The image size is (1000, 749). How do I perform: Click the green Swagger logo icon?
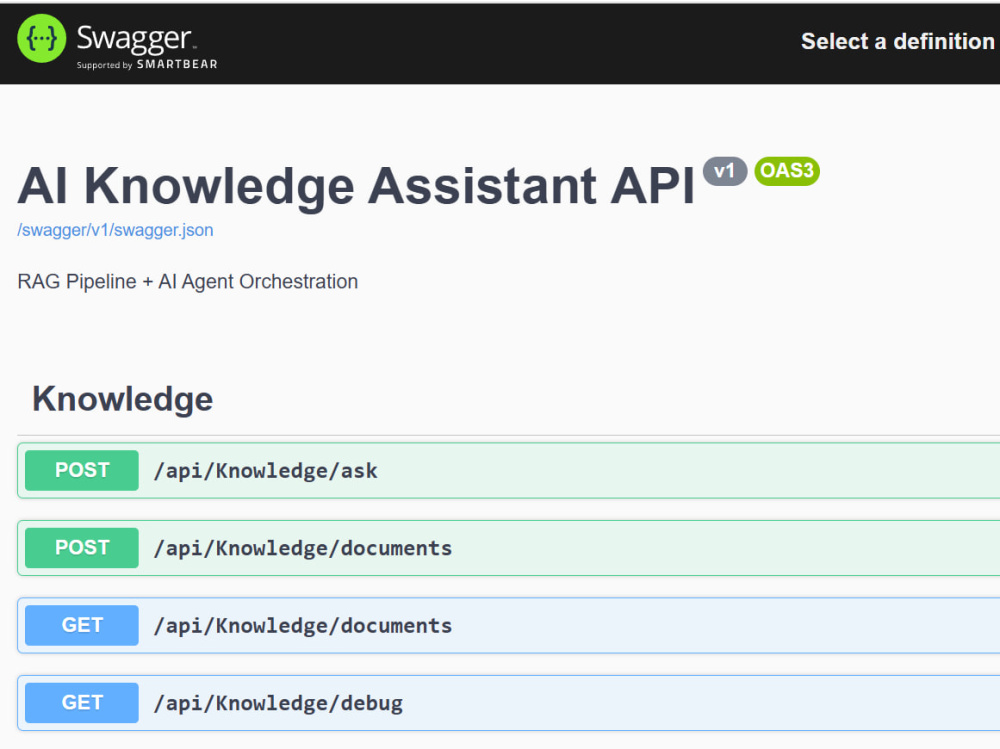tap(41, 38)
